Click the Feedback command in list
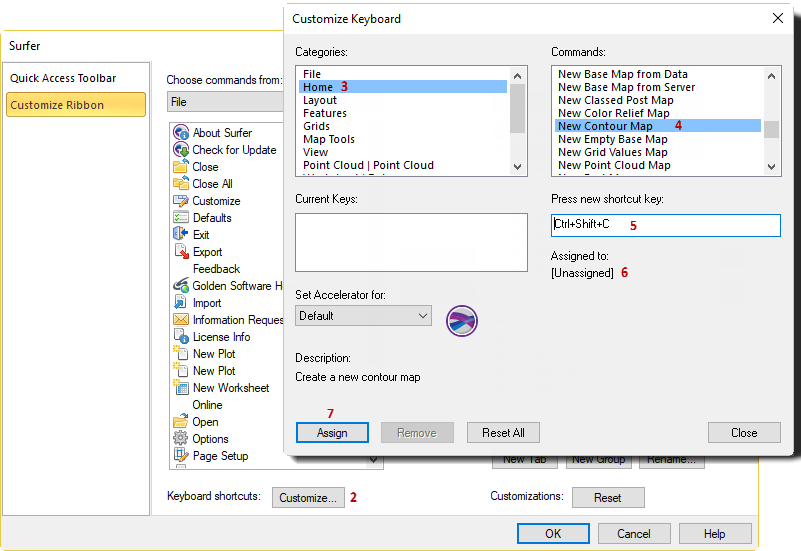801x551 pixels. pyautogui.click(x=216, y=269)
